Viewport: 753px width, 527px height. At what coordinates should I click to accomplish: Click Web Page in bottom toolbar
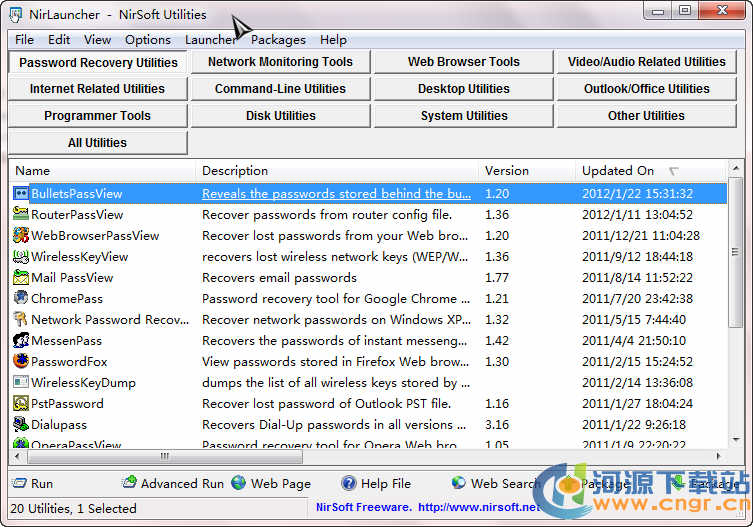(271, 483)
